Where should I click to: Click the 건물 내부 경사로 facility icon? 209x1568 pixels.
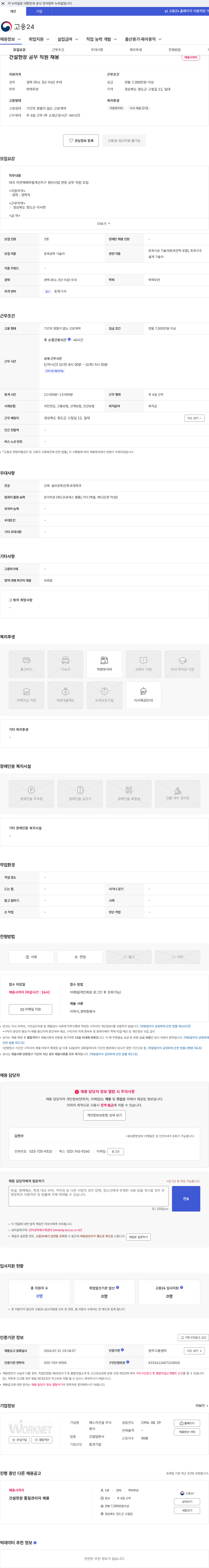[177, 794]
